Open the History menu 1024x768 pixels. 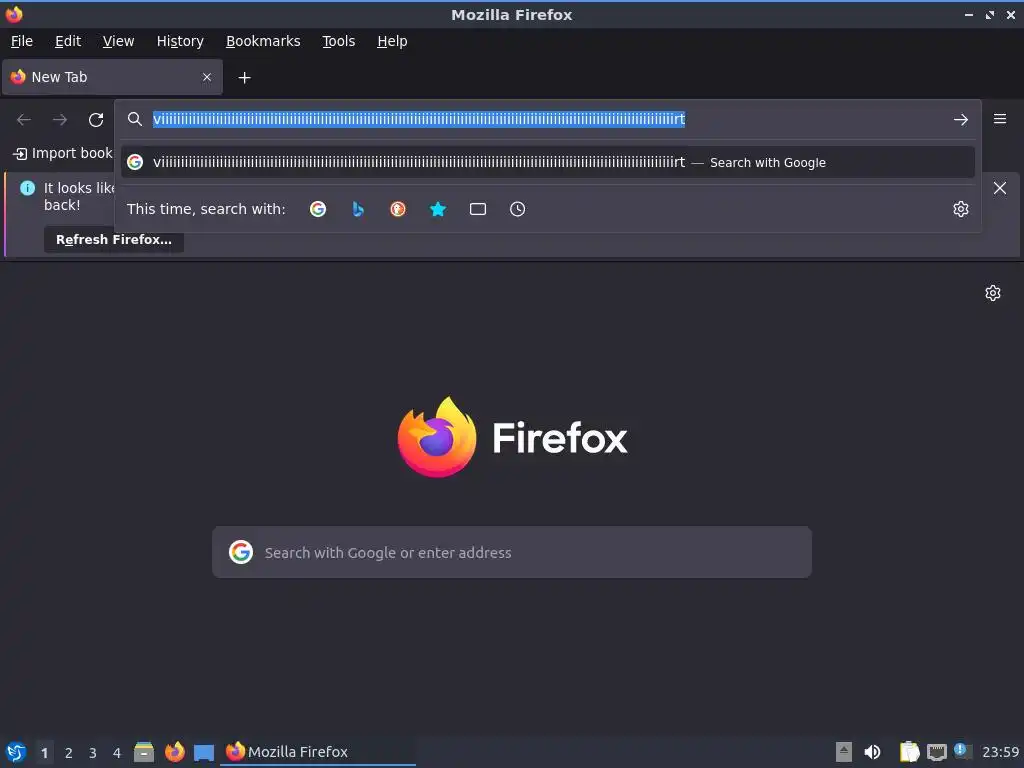pyautogui.click(x=180, y=41)
